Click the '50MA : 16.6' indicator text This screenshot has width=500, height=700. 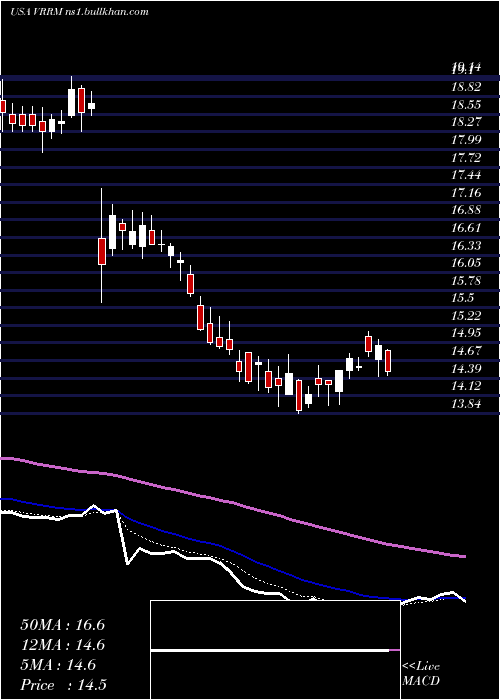pos(63,625)
